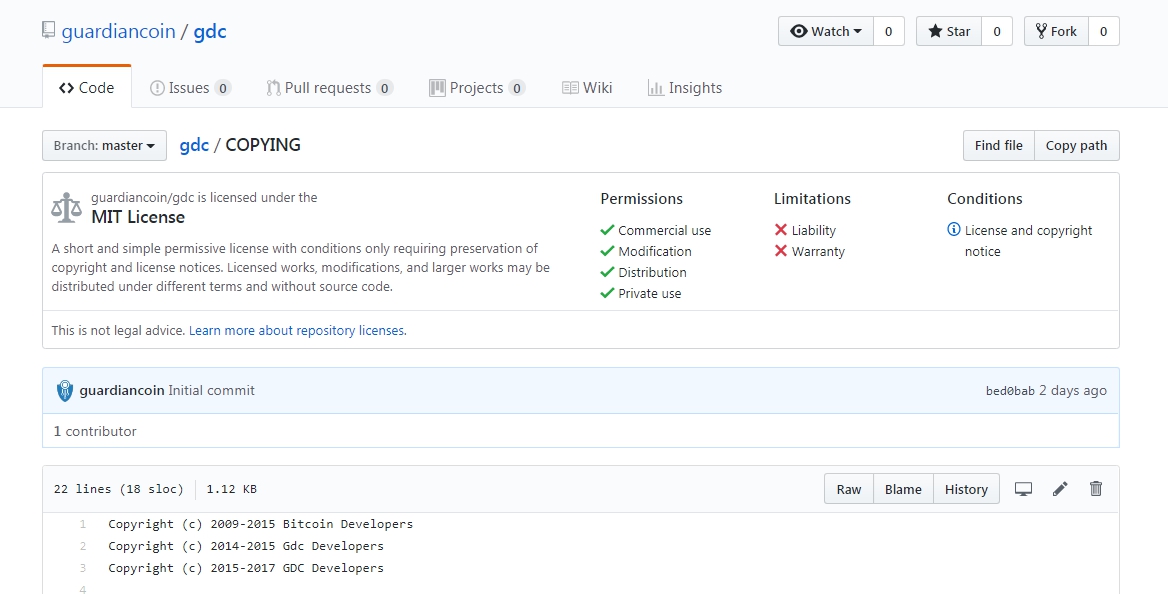The height and width of the screenshot is (594, 1168).
Task: Fork the repository
Action: [1056, 31]
